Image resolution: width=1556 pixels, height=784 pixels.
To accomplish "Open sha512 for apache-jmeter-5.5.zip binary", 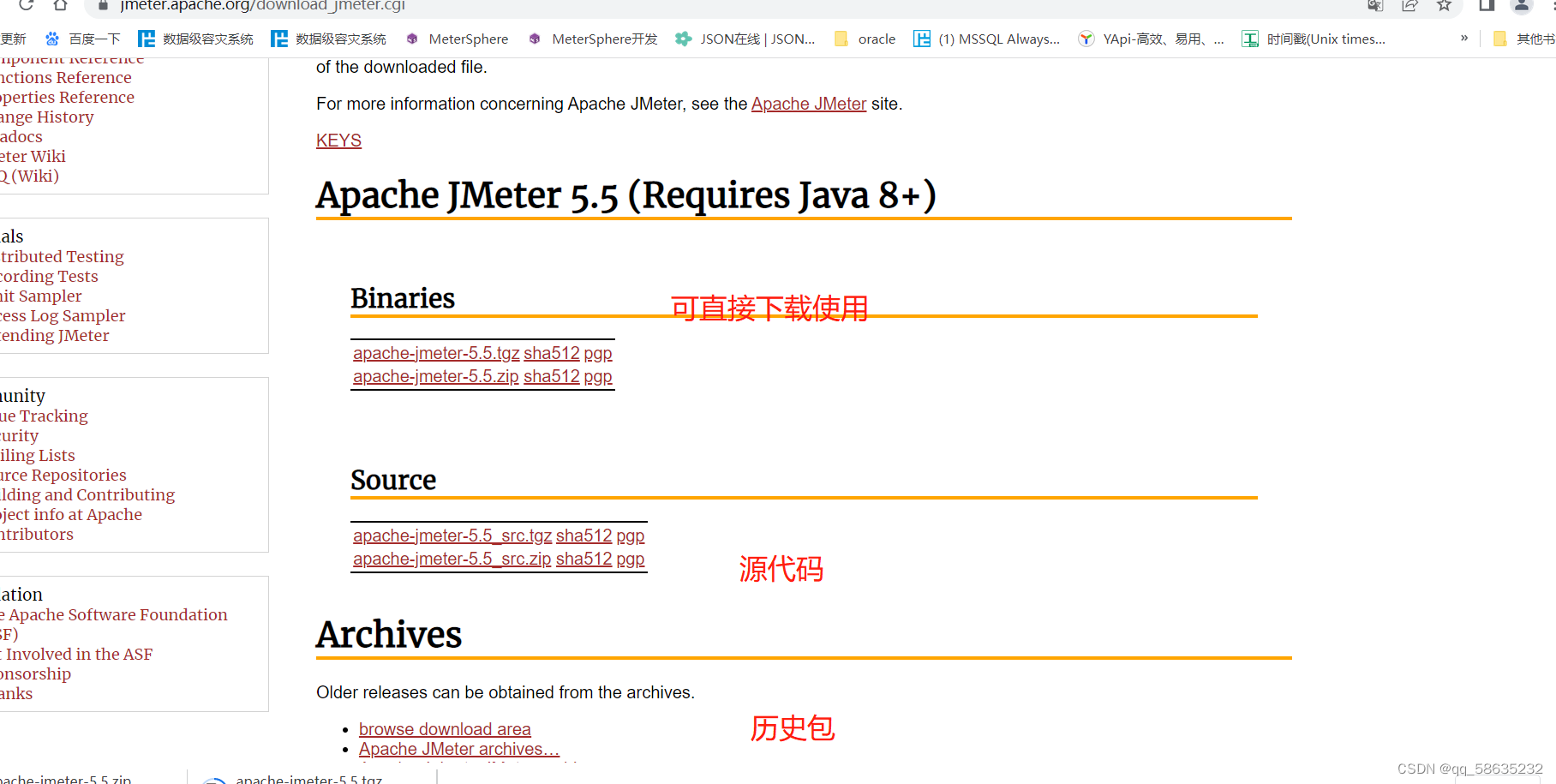I will click(x=552, y=376).
